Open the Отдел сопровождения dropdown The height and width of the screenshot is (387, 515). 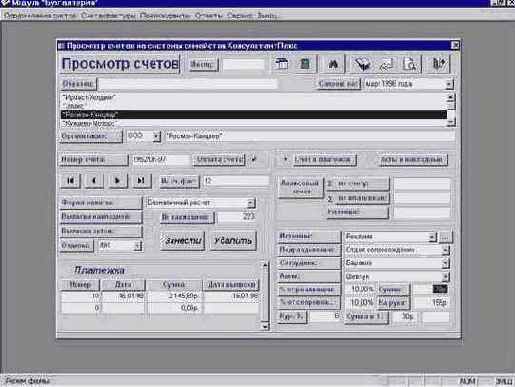tap(445, 250)
